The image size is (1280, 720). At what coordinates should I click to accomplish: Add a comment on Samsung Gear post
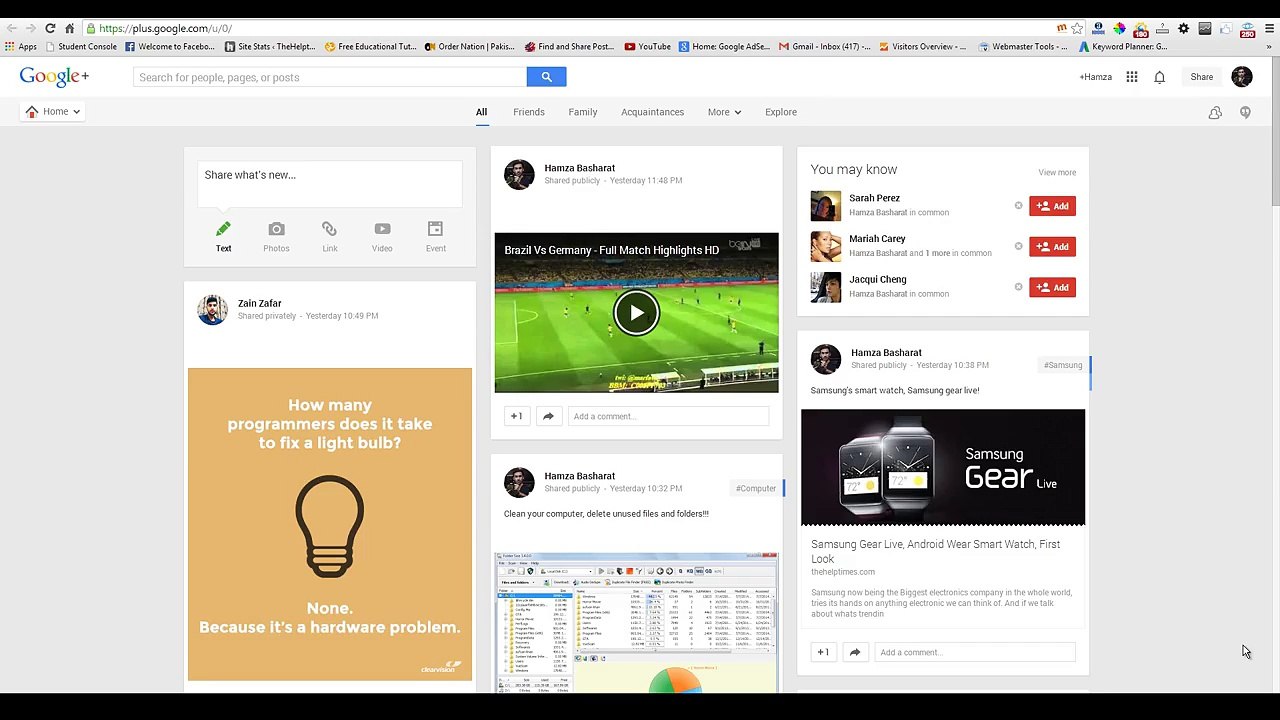coord(975,652)
